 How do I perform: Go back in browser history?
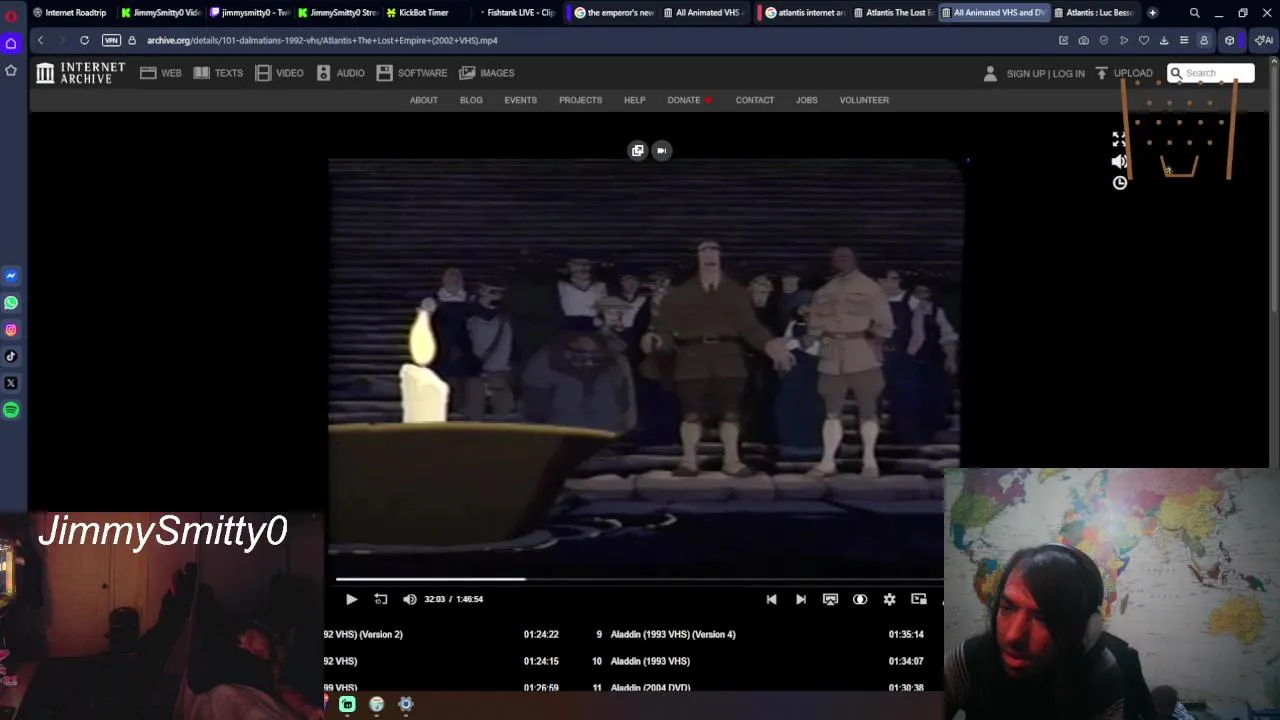(x=40, y=40)
